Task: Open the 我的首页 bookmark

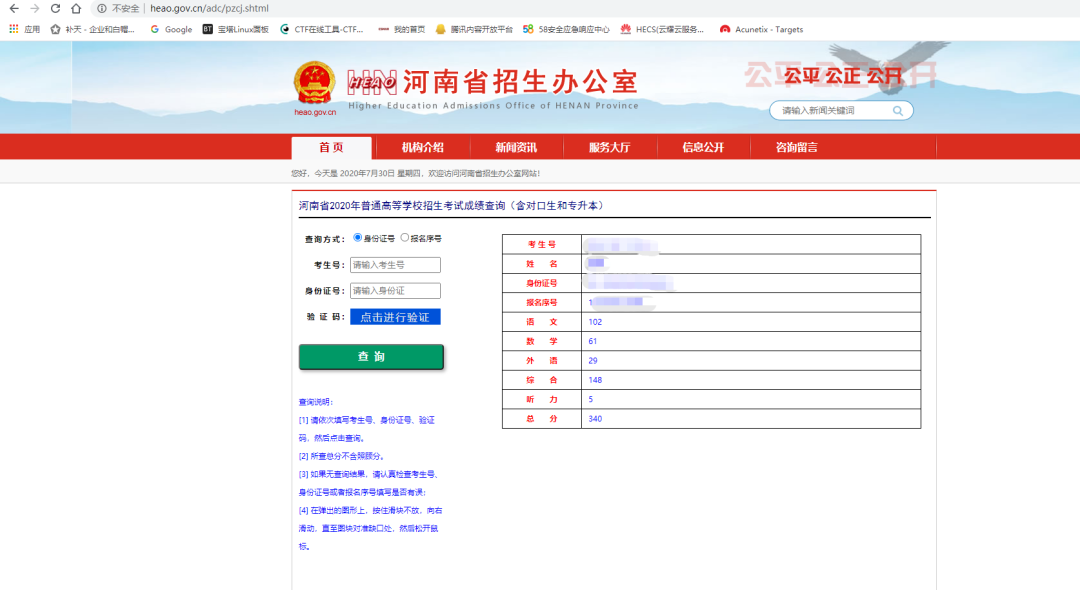Action: click(402, 29)
